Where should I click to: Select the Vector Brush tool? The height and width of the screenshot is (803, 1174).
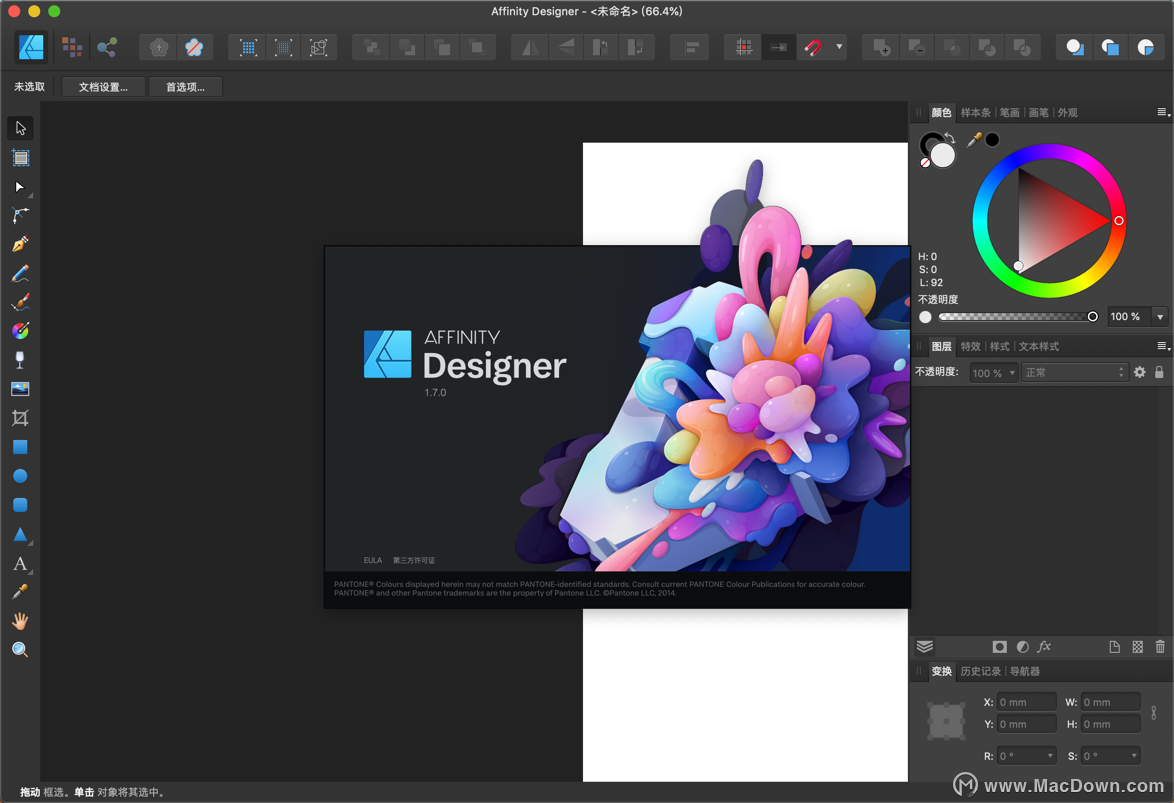[x=20, y=302]
